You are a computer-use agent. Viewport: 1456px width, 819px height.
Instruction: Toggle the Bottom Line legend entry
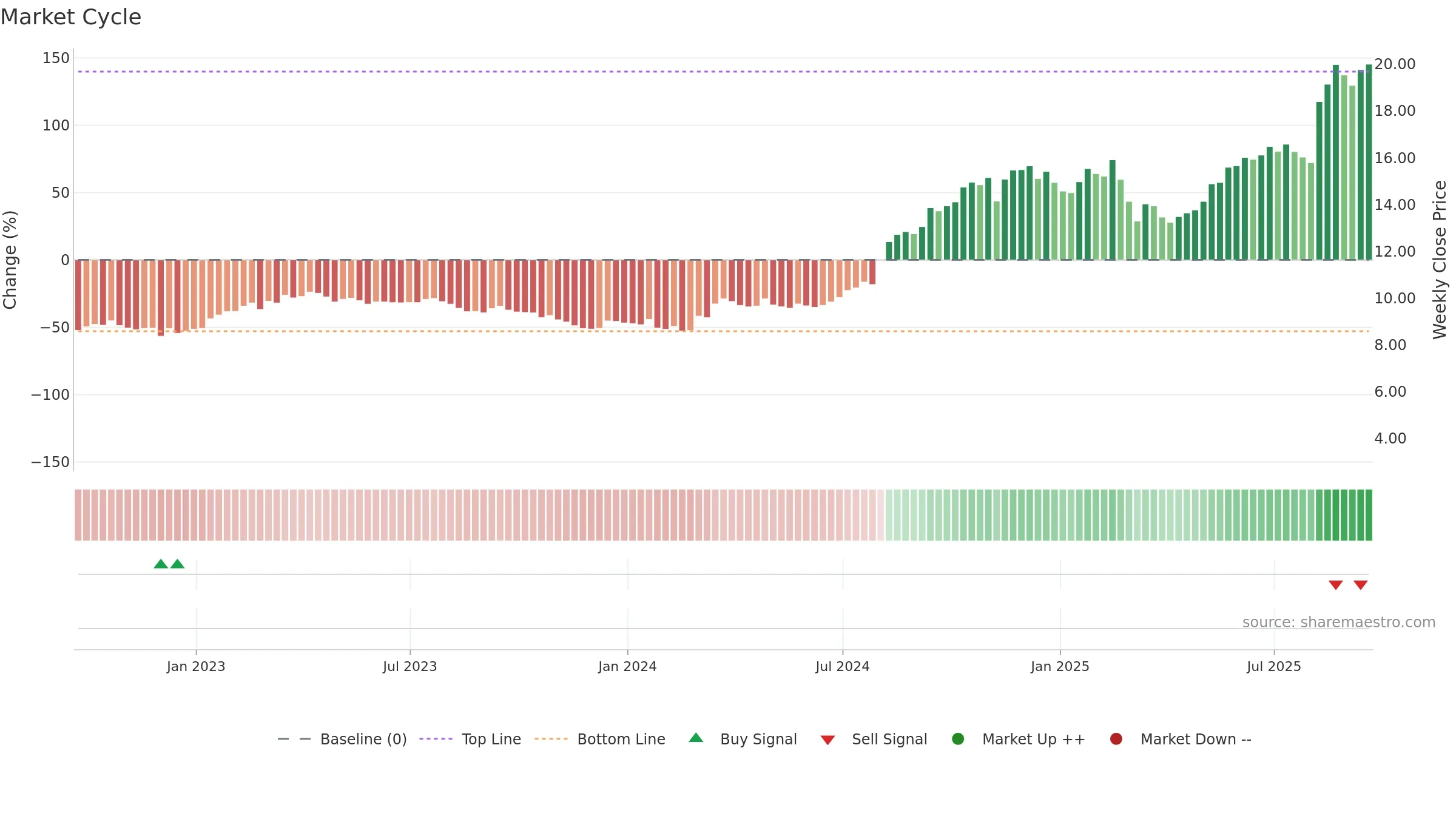click(600, 739)
